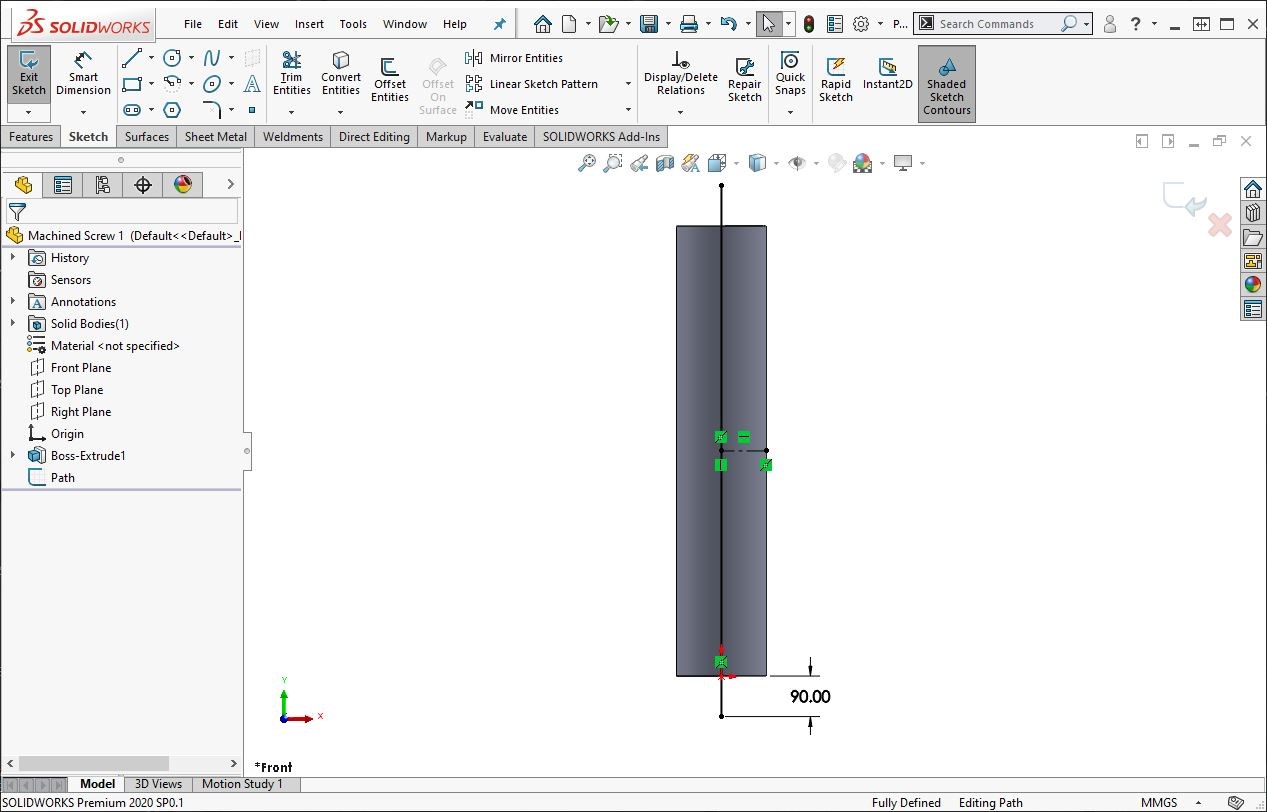Switch to the Sheet Metal tab
Viewport: 1267px width, 812px height.
(216, 137)
